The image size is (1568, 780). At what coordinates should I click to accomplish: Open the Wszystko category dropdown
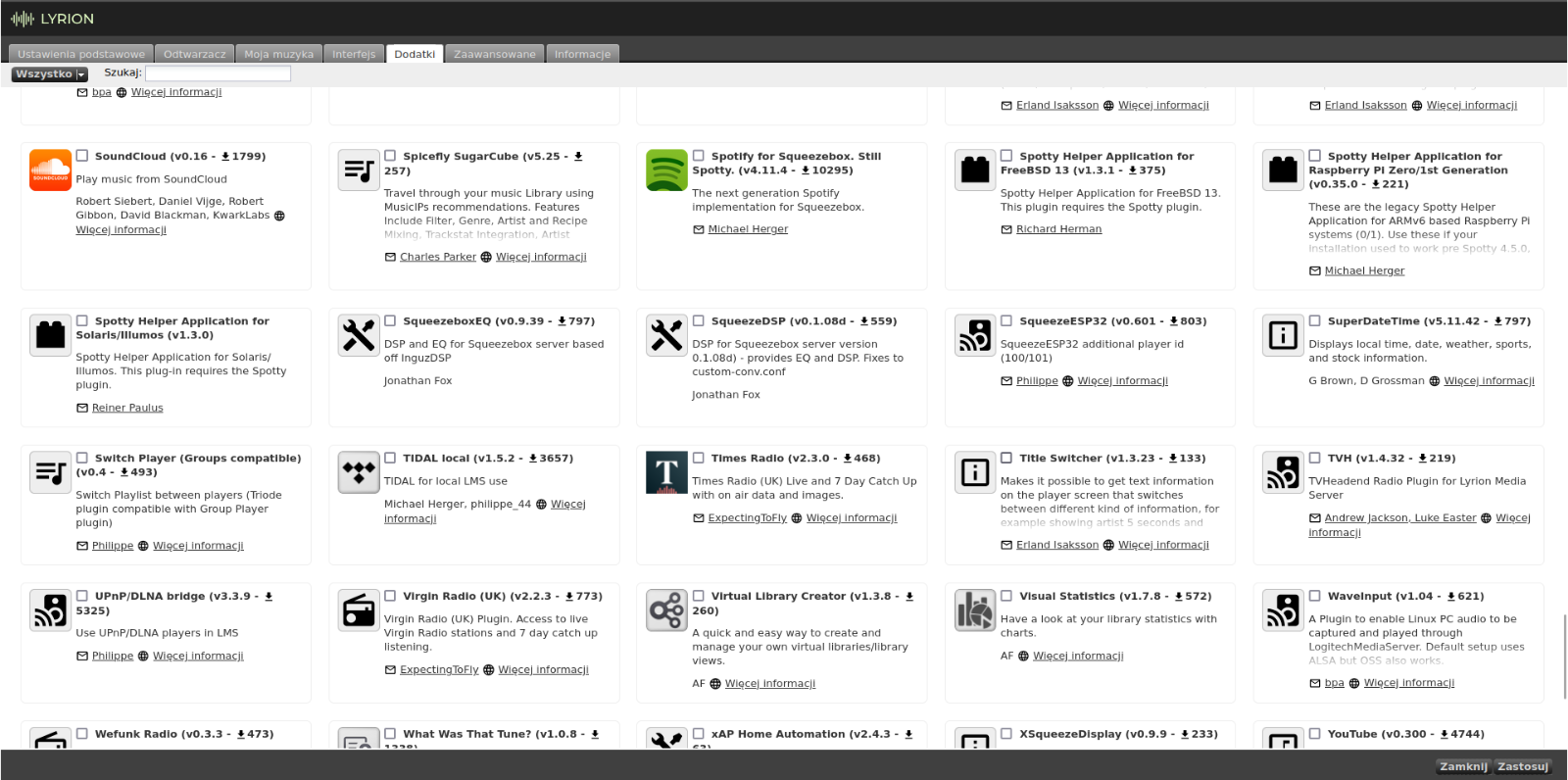50,74
